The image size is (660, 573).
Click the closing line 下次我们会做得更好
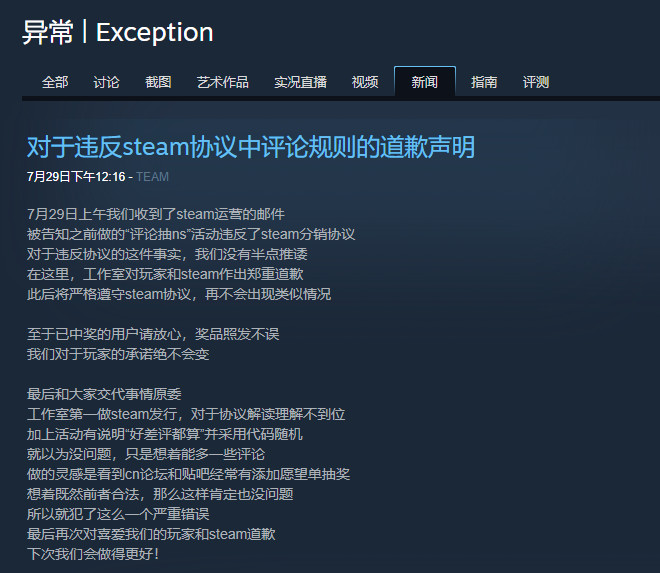(x=93, y=554)
